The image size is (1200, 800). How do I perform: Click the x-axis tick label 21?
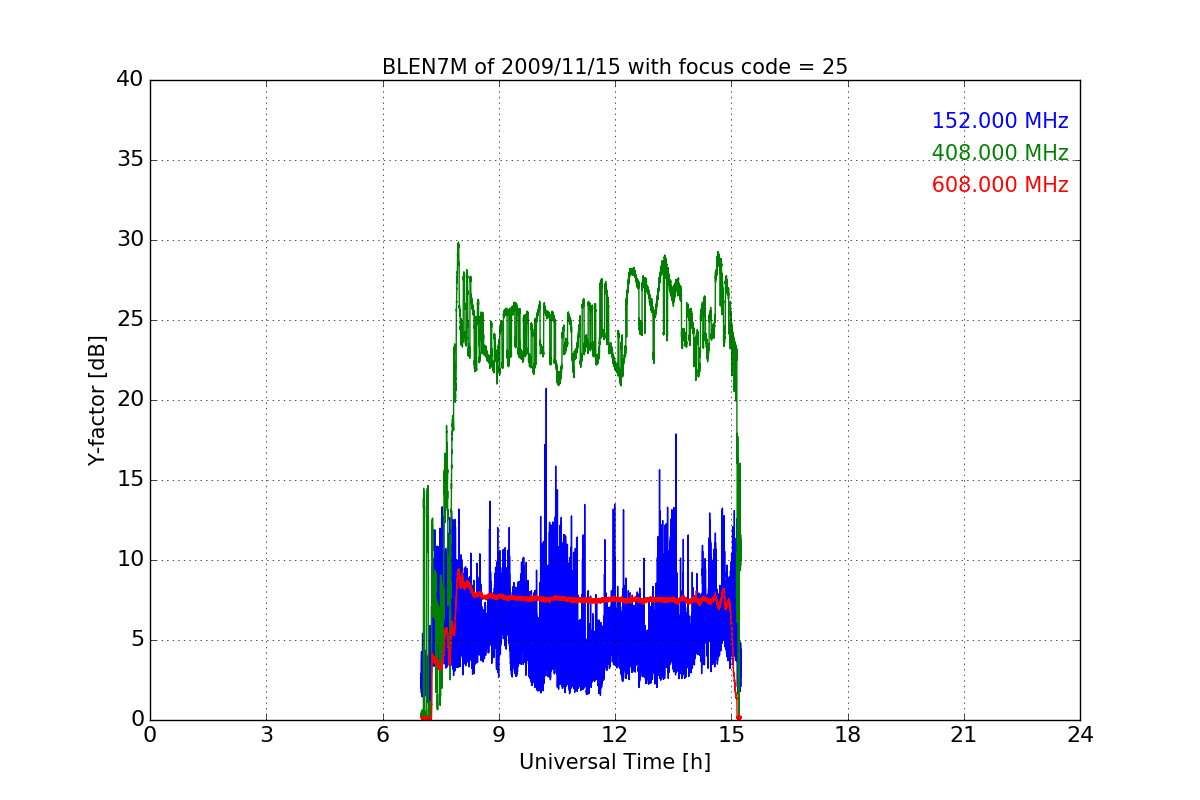pos(964,735)
